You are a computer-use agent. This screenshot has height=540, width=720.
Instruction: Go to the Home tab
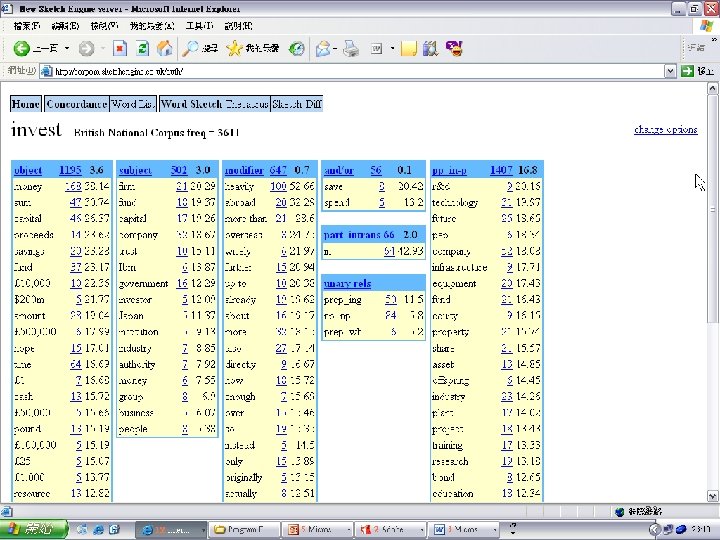tap(26, 104)
